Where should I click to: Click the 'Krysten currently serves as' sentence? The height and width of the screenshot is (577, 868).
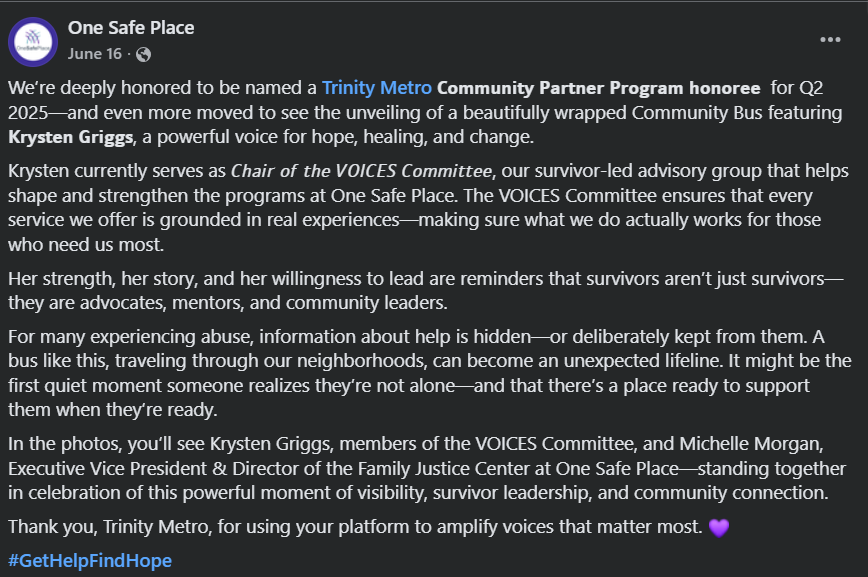coord(116,170)
